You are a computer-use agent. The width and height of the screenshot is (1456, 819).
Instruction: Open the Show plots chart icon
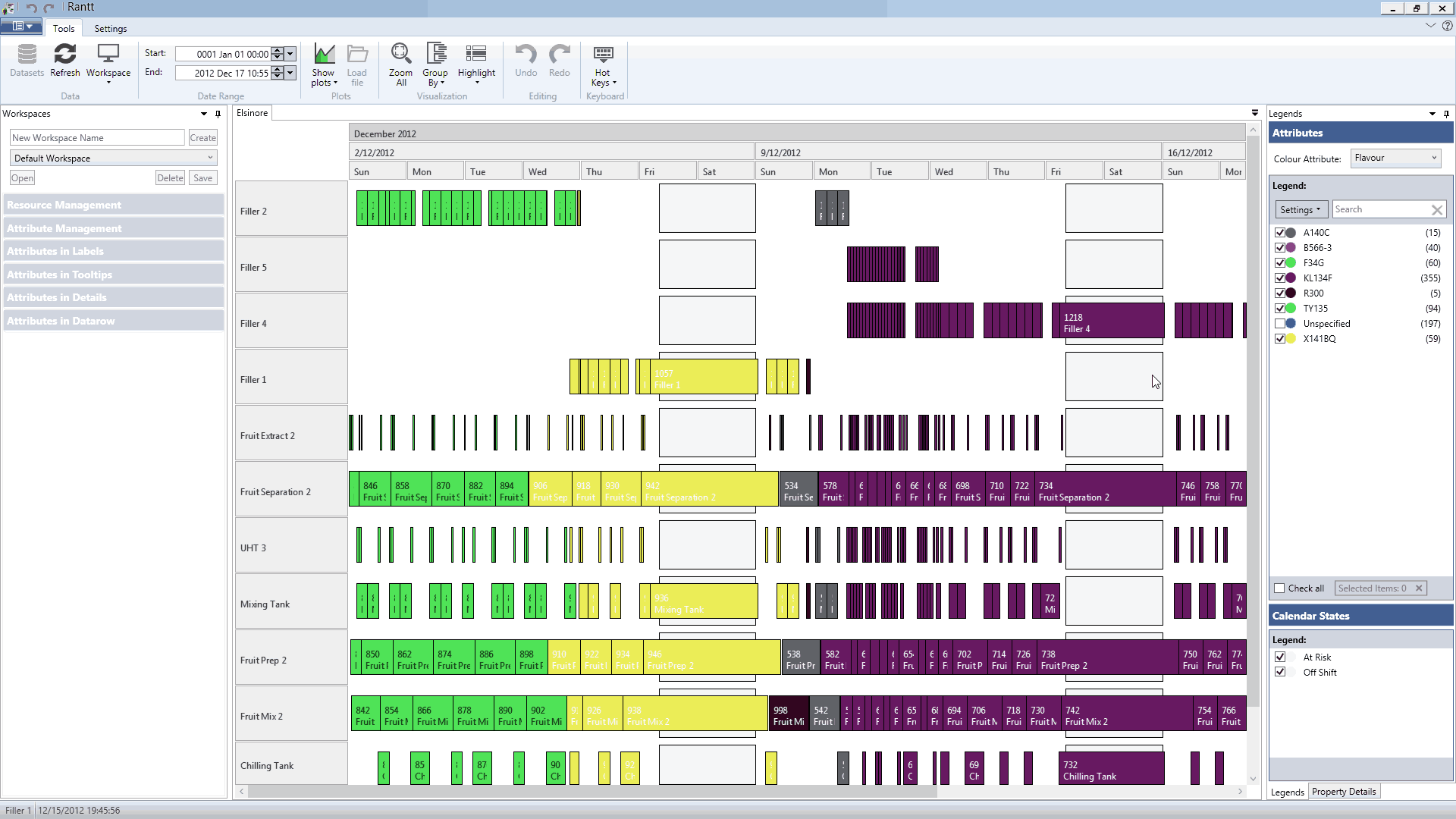click(x=324, y=55)
